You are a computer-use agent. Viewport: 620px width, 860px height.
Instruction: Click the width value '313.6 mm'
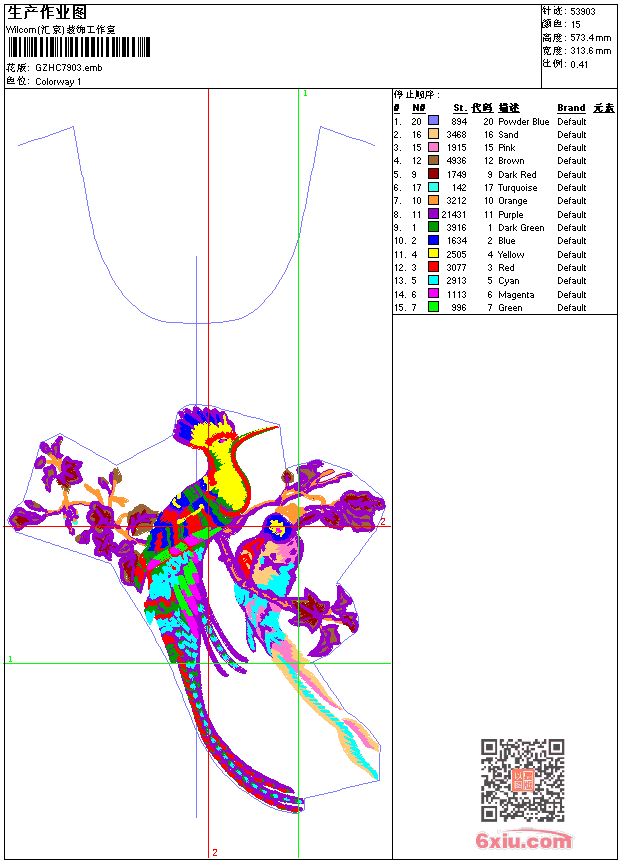click(x=590, y=51)
